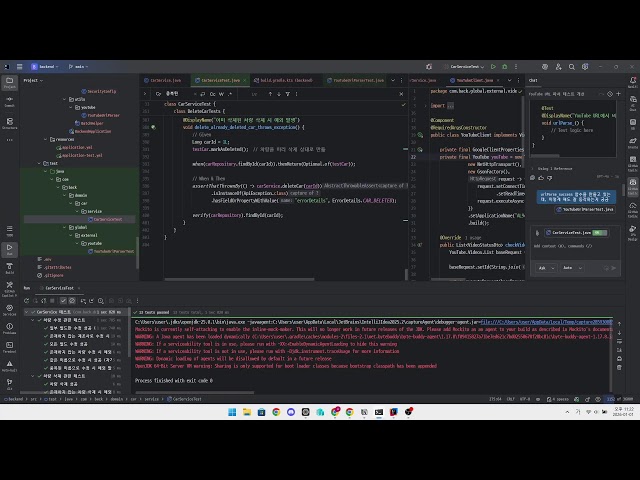Switch to YoutubeClient.java editor tab
The image size is (640, 480).
tap(470, 80)
